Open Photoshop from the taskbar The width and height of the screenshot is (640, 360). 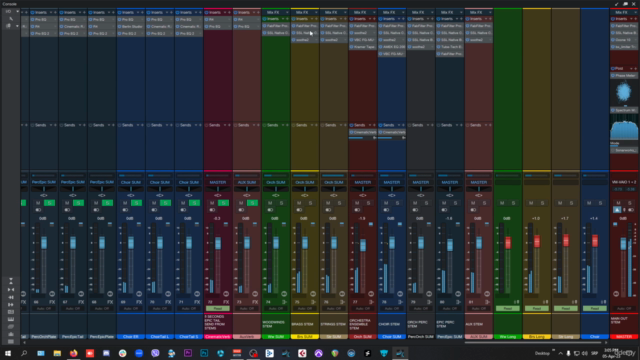[x=204, y=353]
